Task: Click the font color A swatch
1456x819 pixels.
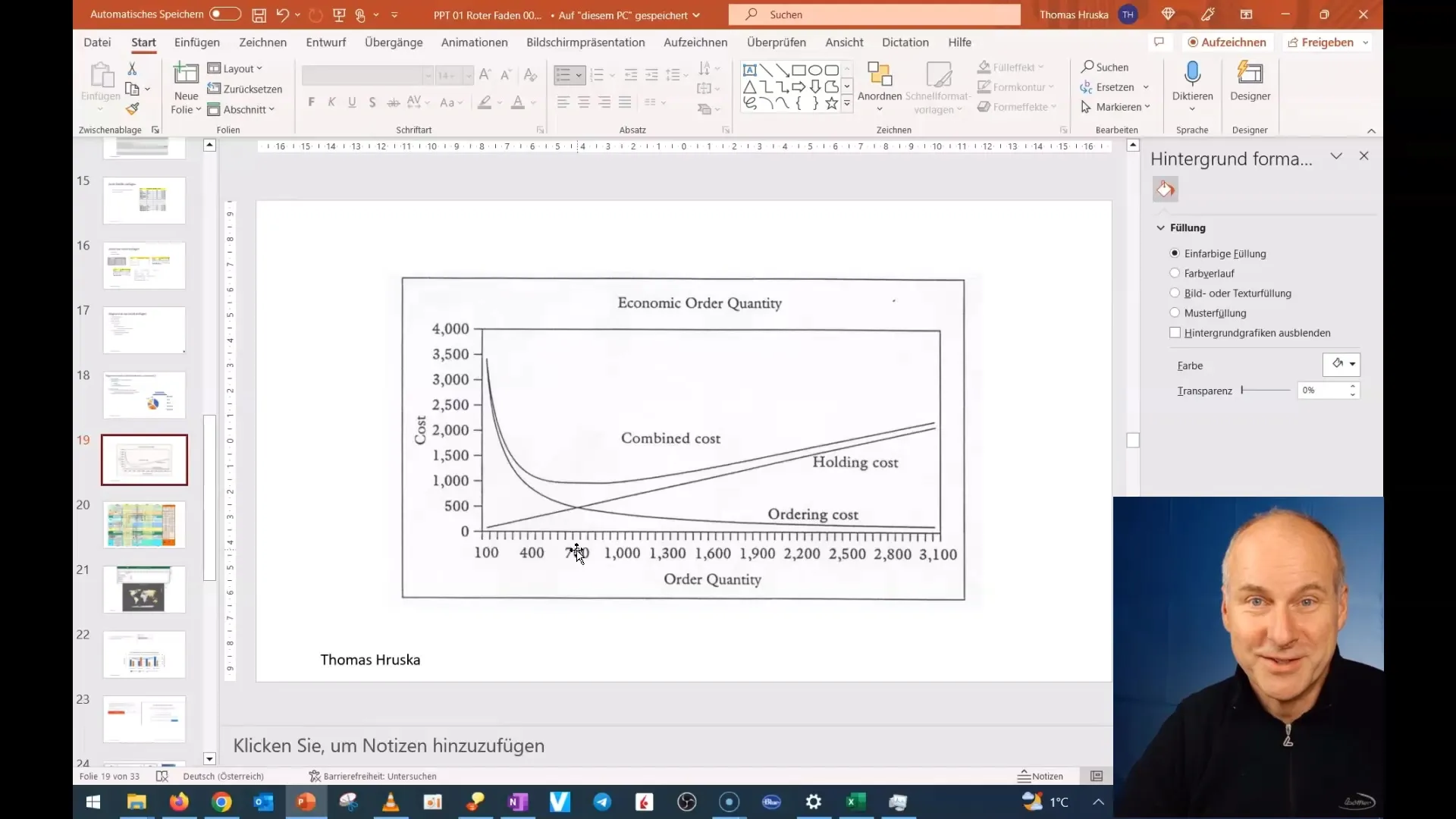Action: 518,102
